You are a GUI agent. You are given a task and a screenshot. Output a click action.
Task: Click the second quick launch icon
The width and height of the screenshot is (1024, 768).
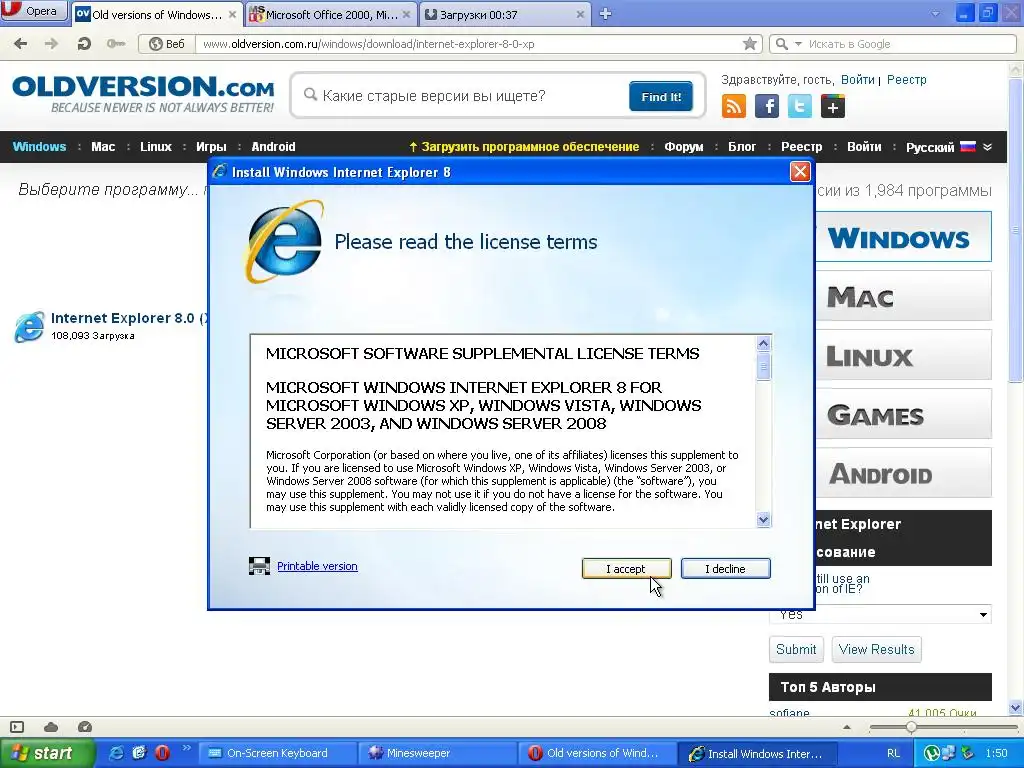click(139, 753)
